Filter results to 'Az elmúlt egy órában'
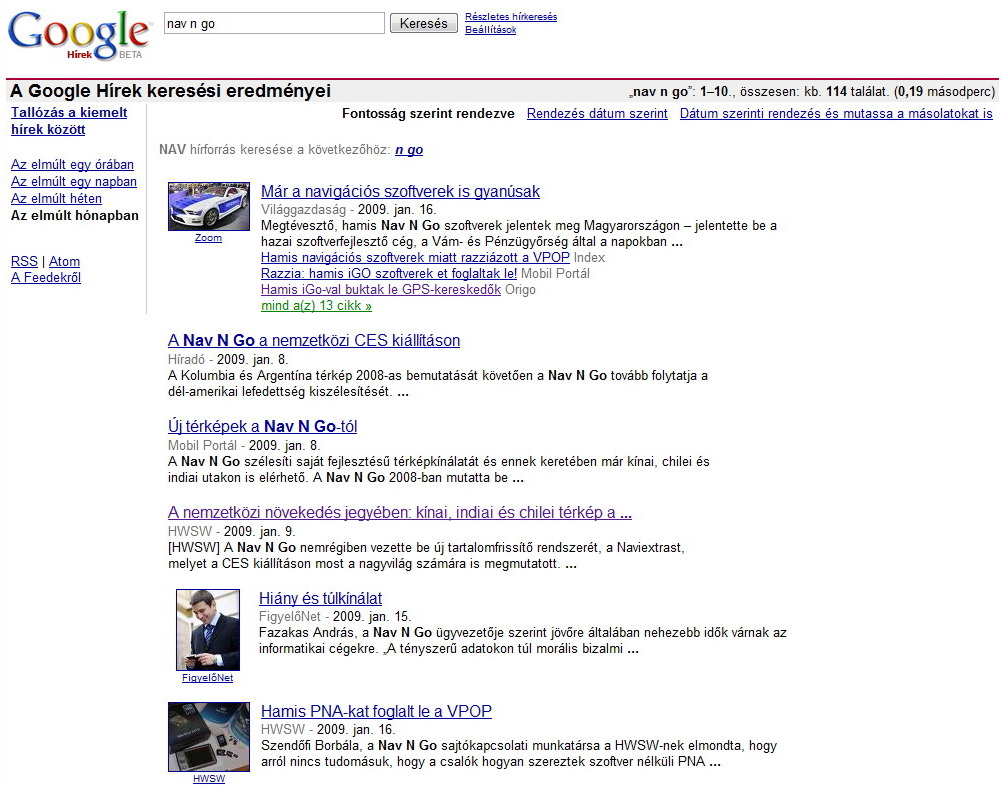 pyautogui.click(x=72, y=164)
